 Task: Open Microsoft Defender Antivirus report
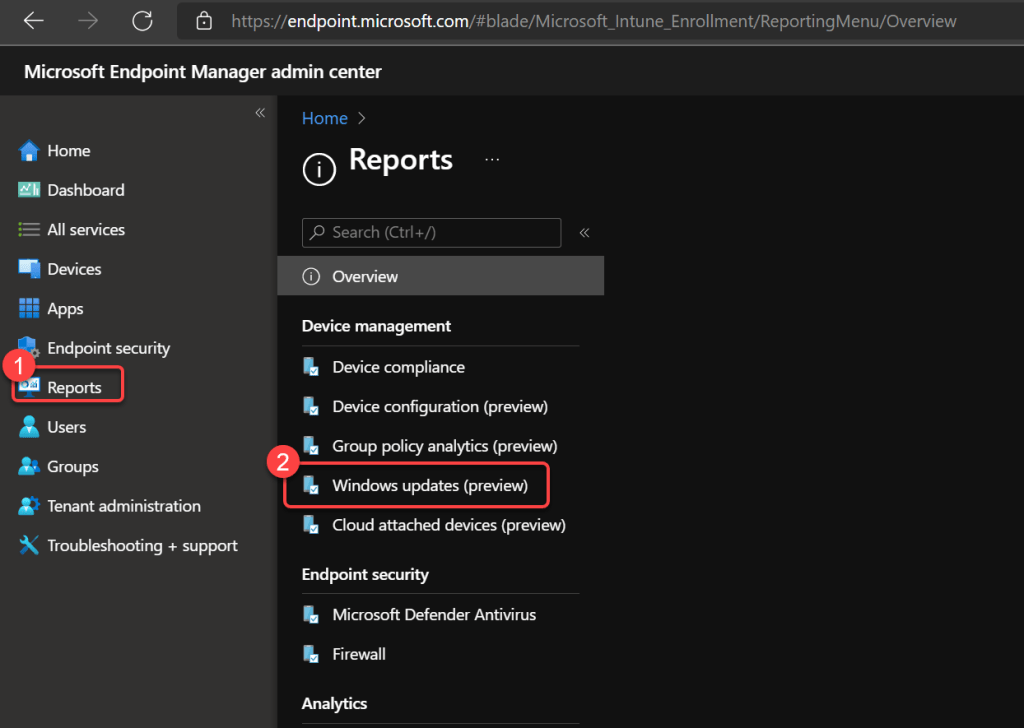pos(434,615)
